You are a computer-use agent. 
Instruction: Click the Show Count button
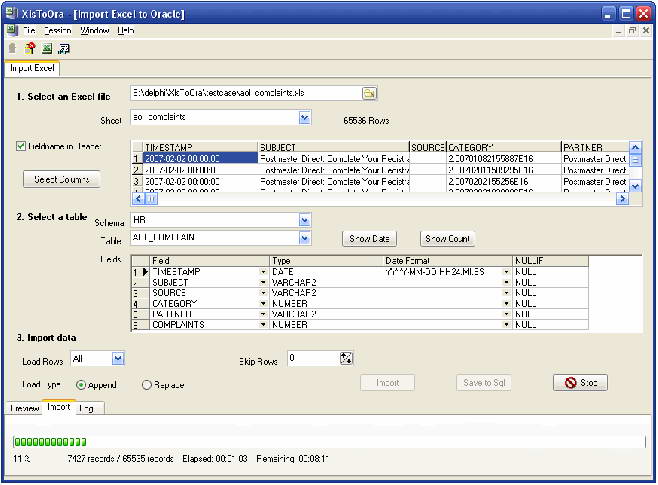coord(447,239)
